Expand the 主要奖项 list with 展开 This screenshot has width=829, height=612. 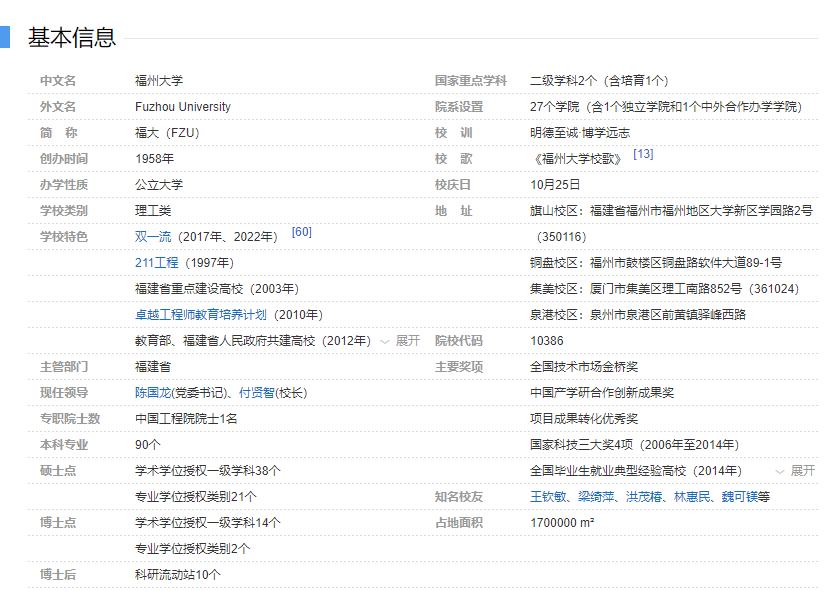point(796,471)
